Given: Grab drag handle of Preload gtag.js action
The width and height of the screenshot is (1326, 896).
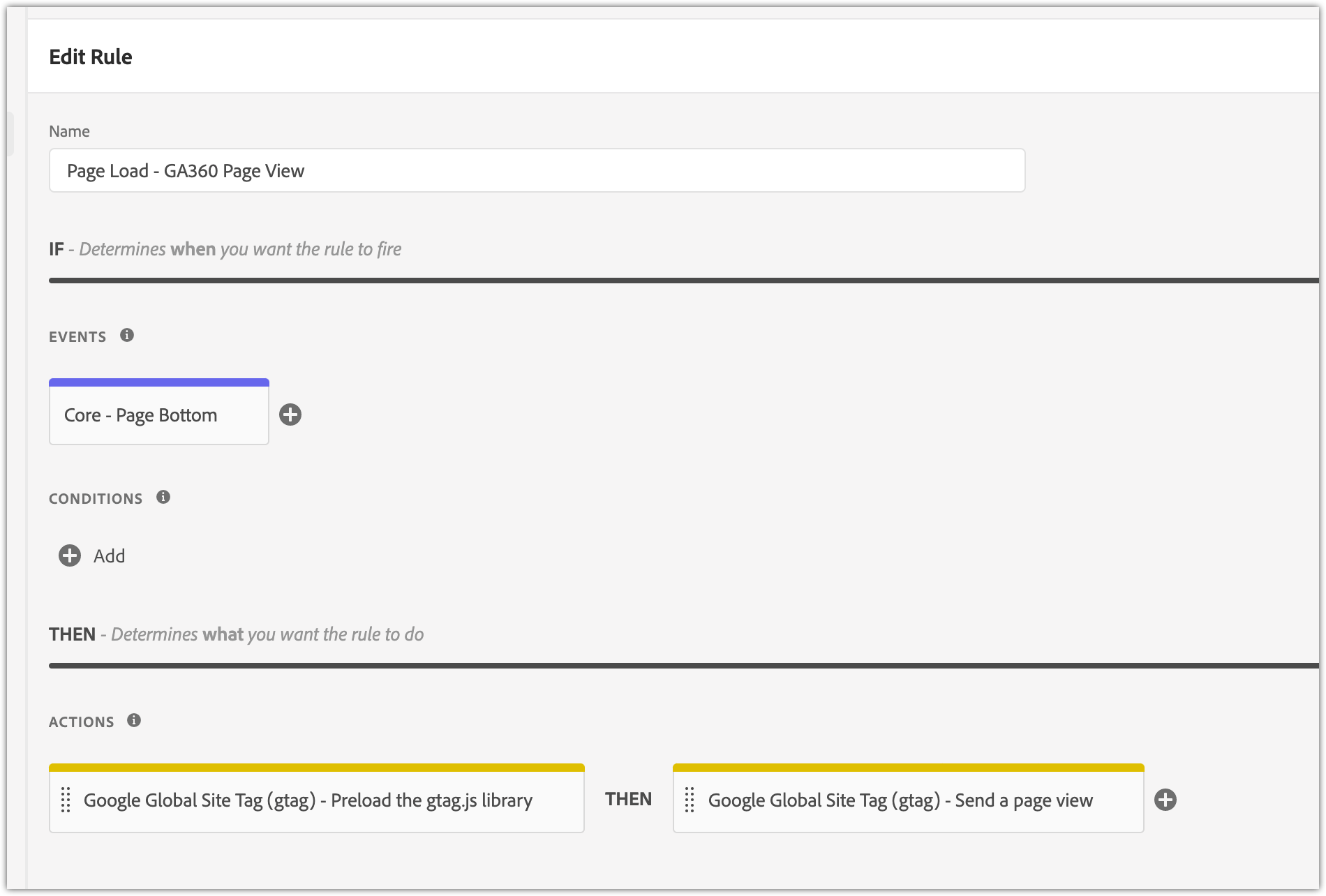Looking at the screenshot, I should pos(66,800).
